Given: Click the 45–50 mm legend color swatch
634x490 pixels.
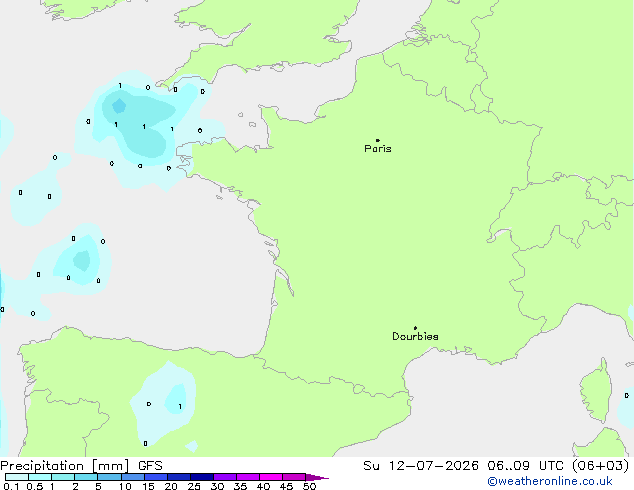Looking at the screenshot, I should 294,477.
